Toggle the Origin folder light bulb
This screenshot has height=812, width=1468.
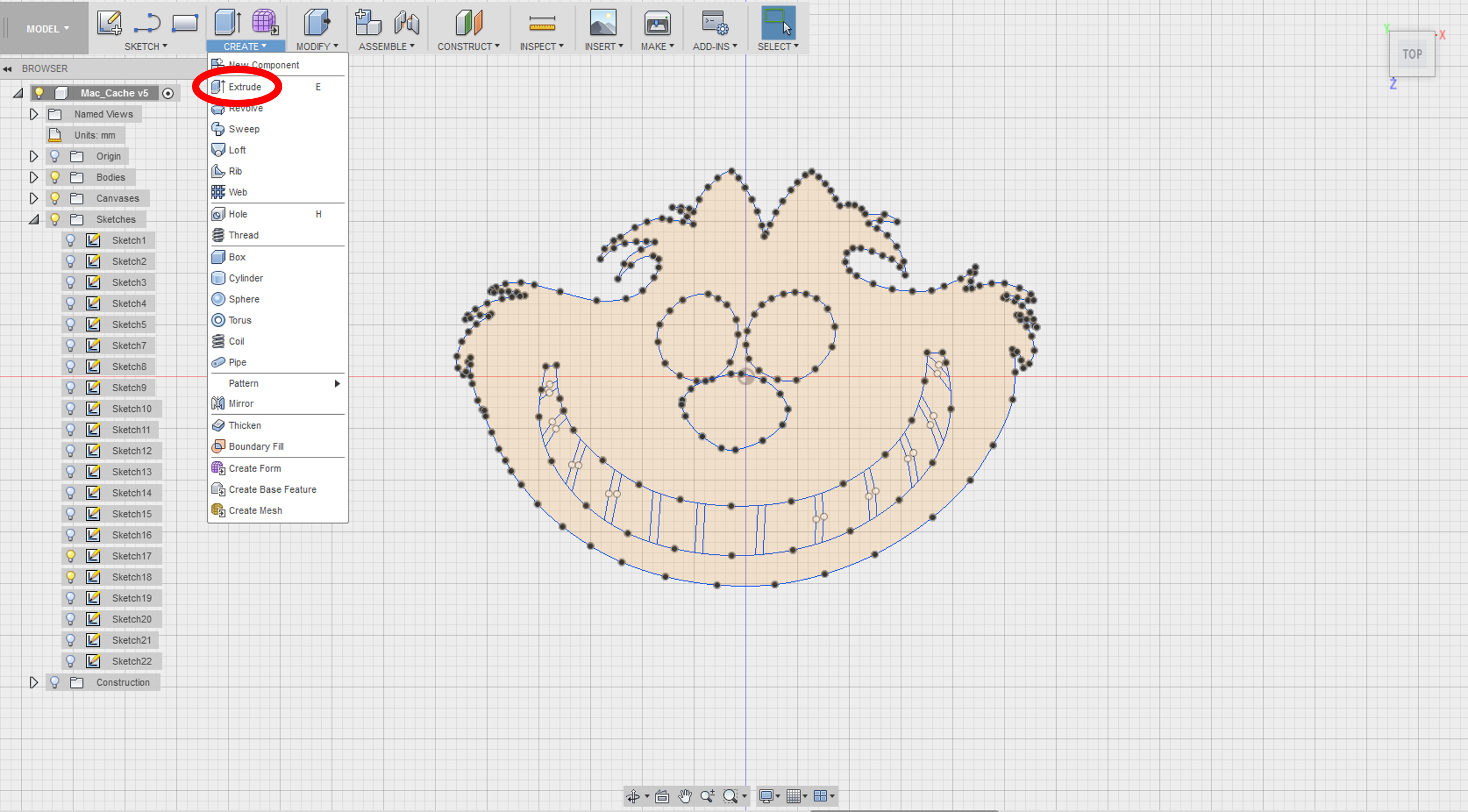click(54, 156)
